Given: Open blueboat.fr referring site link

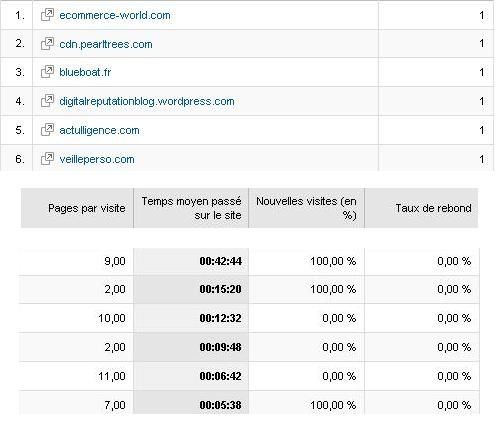Looking at the screenshot, I should [x=85, y=72].
